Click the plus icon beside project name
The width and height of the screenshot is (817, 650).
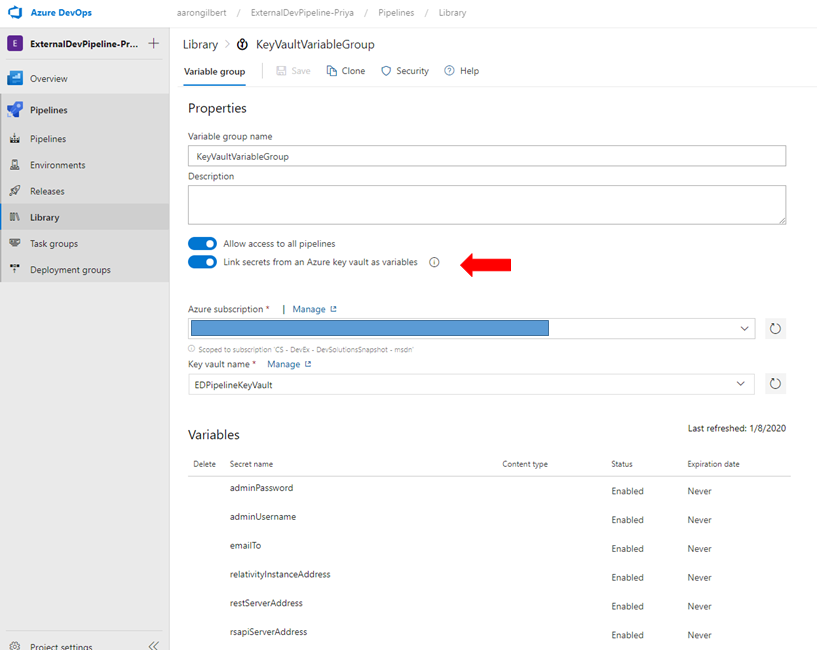[x=153, y=43]
